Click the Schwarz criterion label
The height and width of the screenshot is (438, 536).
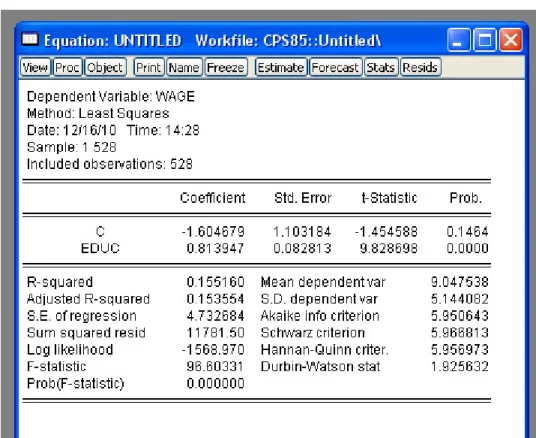313,333
